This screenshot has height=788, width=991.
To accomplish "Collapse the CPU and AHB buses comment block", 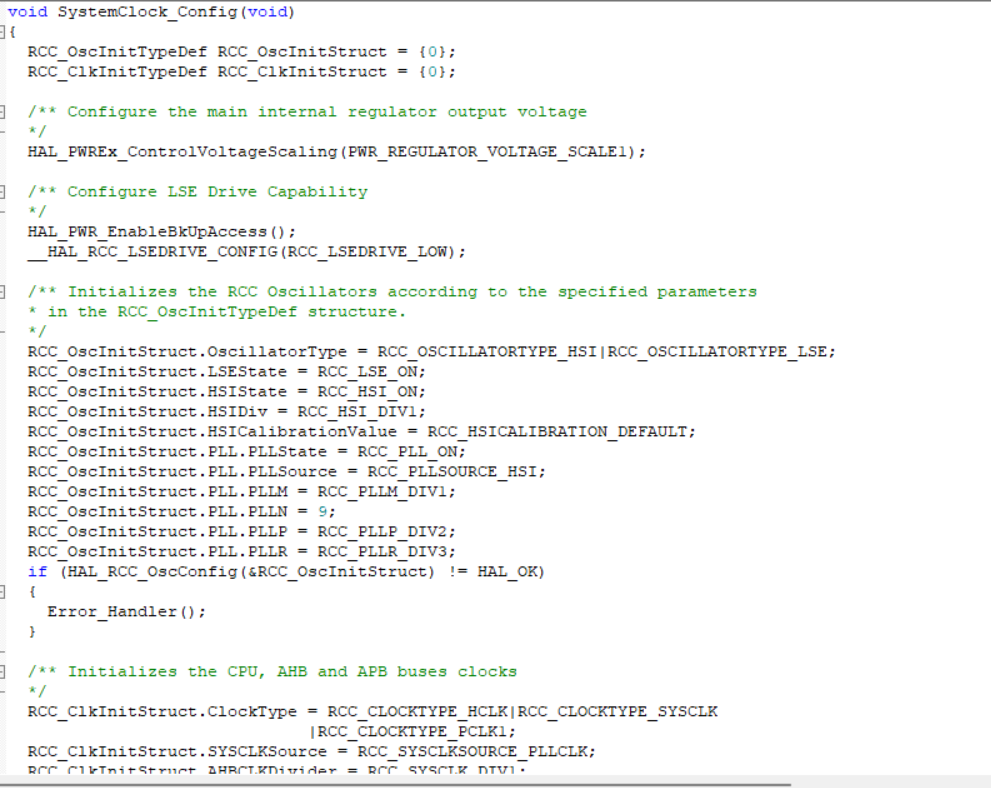I will [x=4, y=671].
